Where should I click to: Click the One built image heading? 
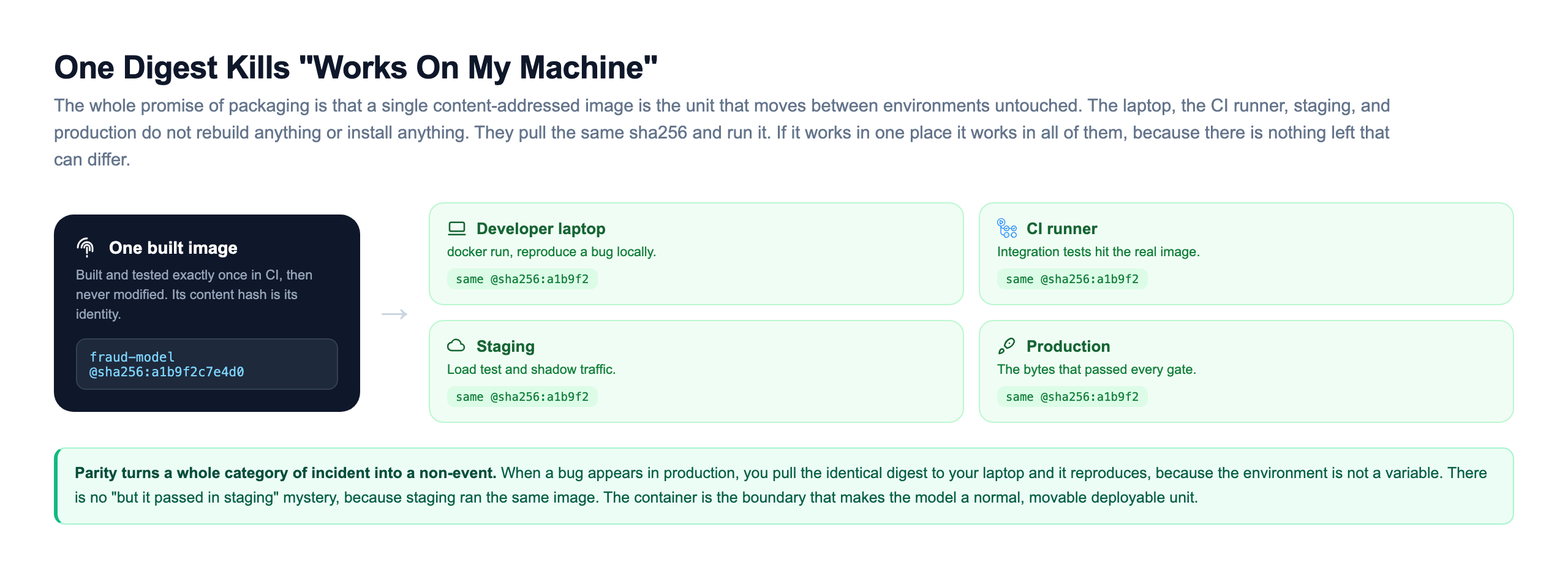(173, 248)
